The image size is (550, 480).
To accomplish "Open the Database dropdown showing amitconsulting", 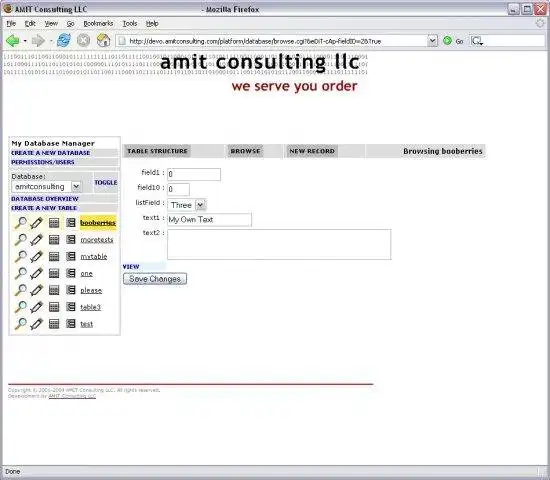I will 47,186.
